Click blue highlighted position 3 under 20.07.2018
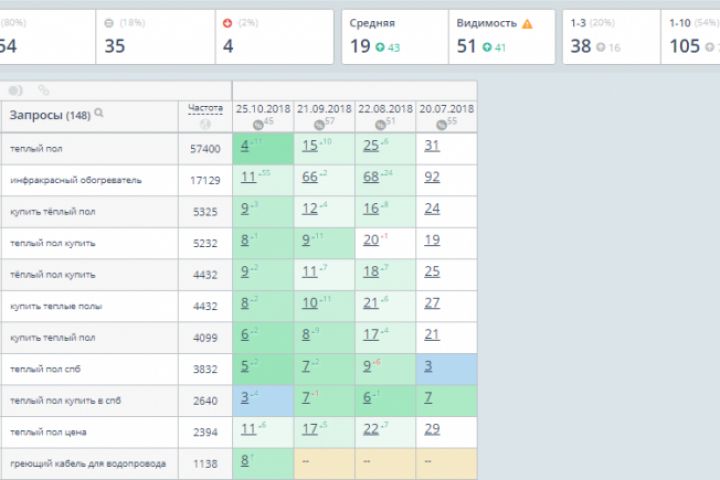Viewport: 720px width, 480px height. point(428,366)
